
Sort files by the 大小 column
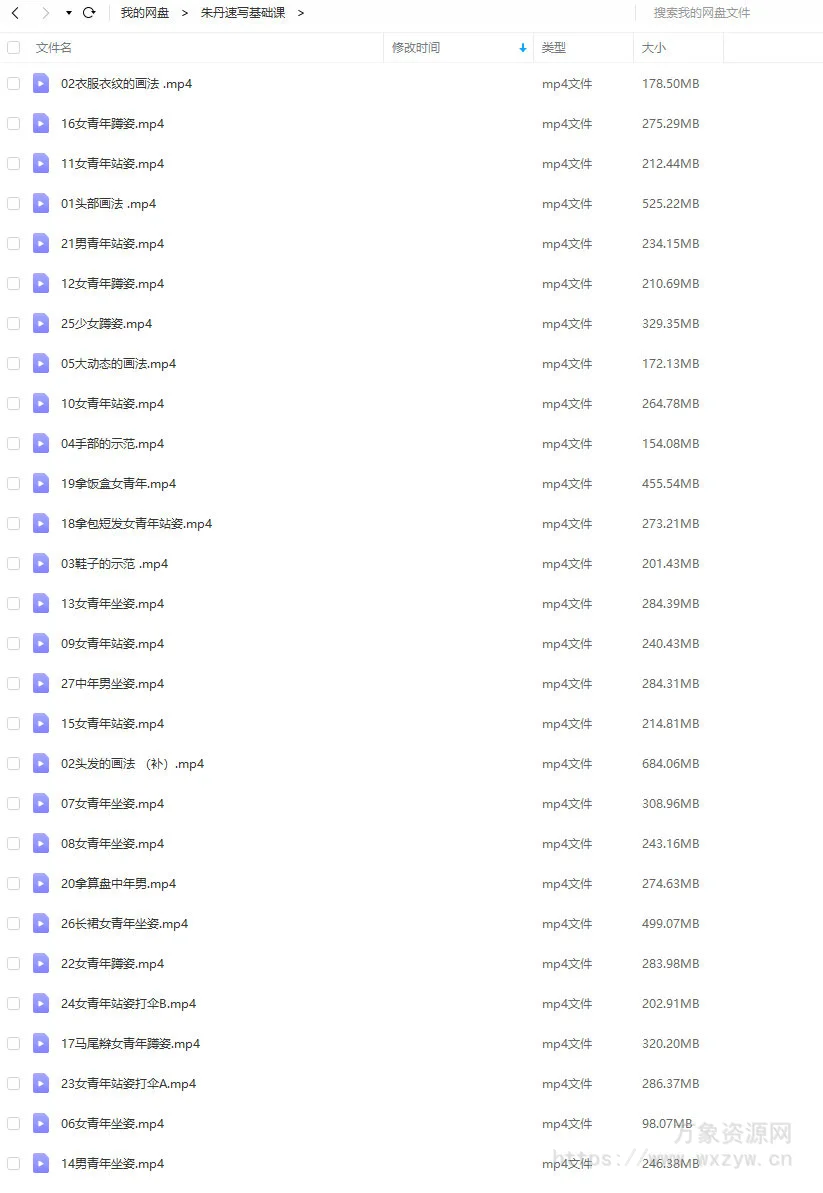tap(653, 48)
